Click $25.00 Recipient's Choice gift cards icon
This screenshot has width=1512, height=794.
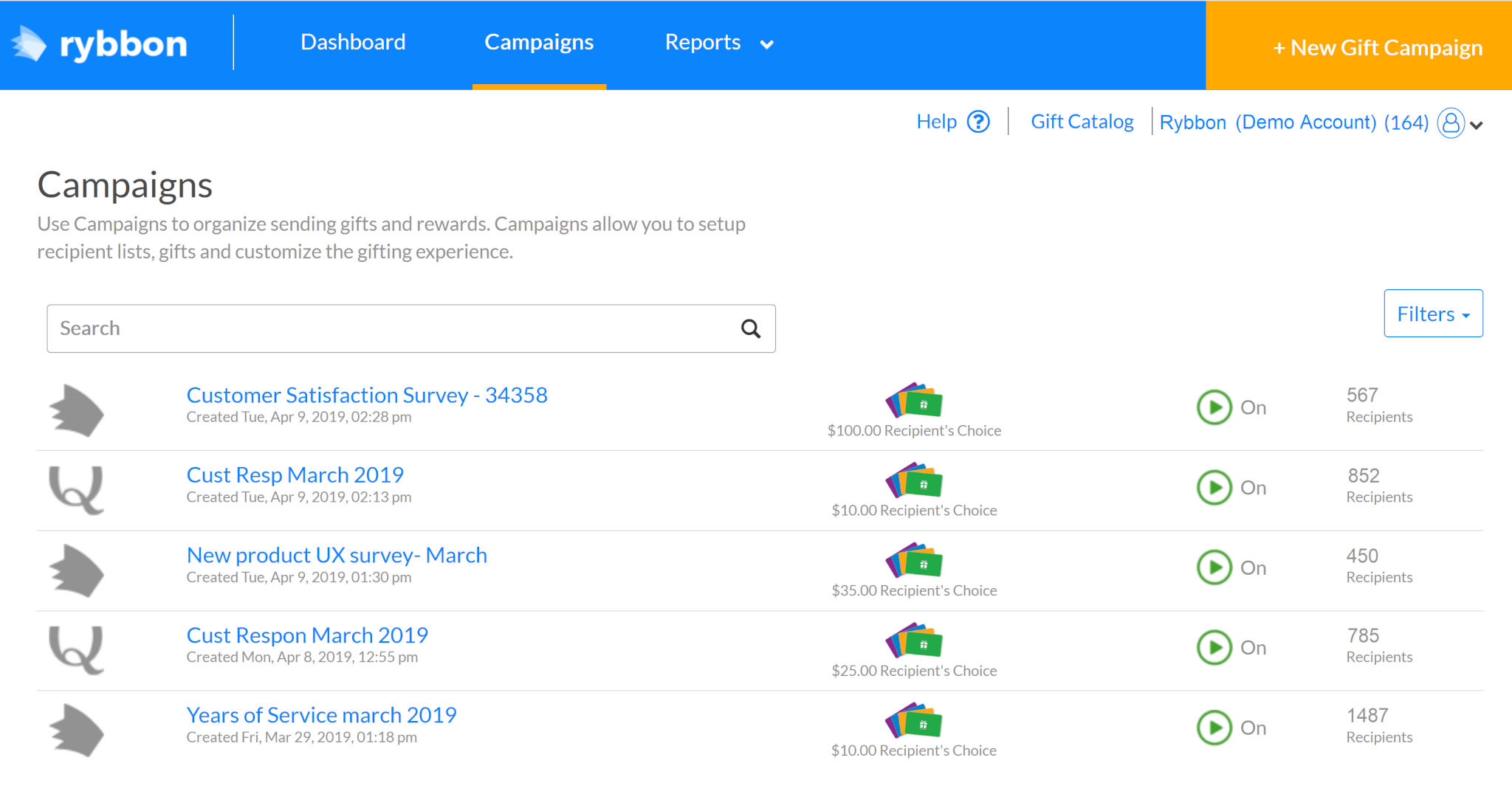[914, 641]
